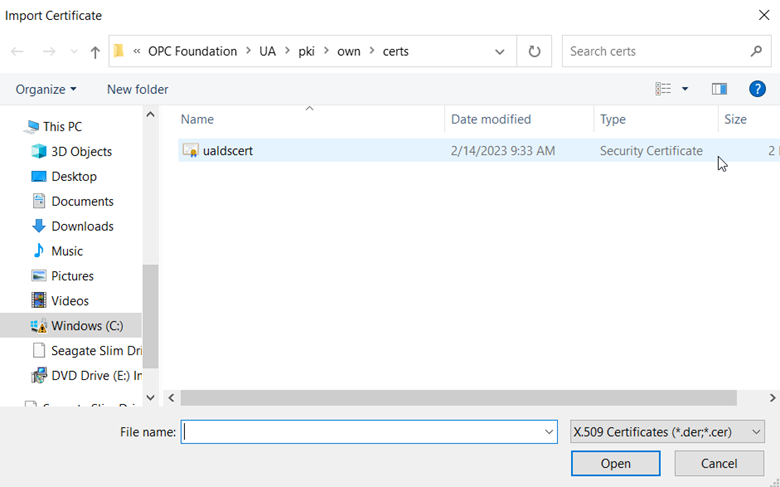Refresh the certs folder view
This screenshot has width=780, height=487.
pos(534,51)
